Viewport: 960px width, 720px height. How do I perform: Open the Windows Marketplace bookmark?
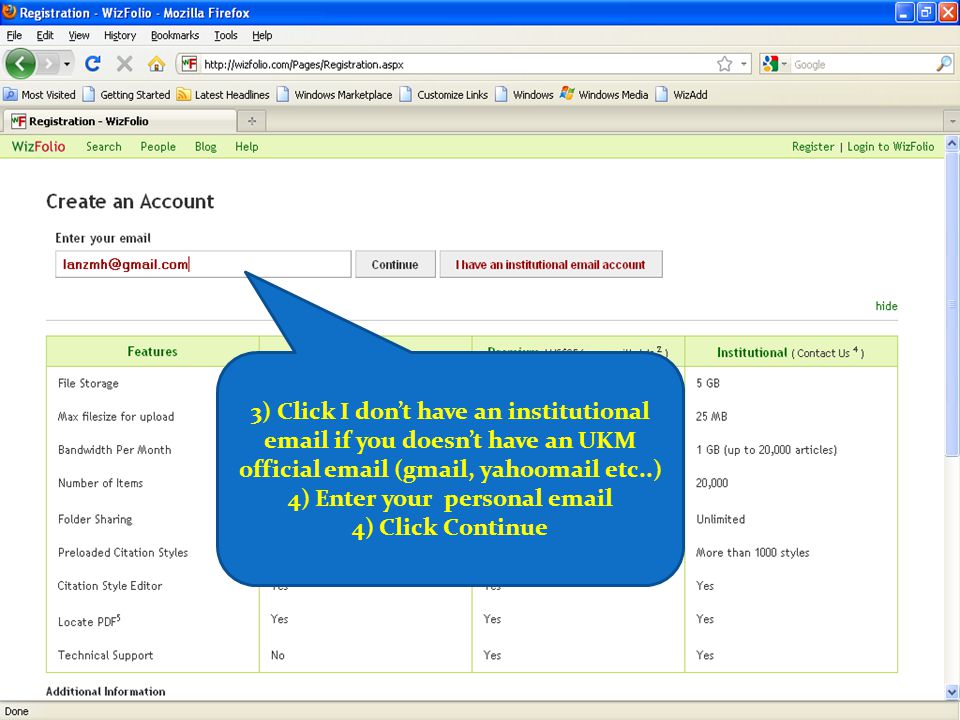click(334, 94)
